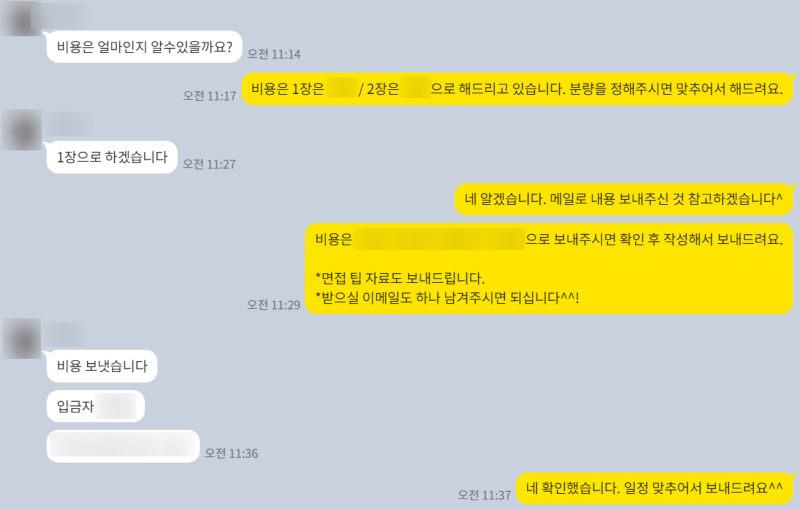Viewport: 800px width, 510px height.
Task: Click the blurred white bubble below 입금자
Action: (x=123, y=446)
